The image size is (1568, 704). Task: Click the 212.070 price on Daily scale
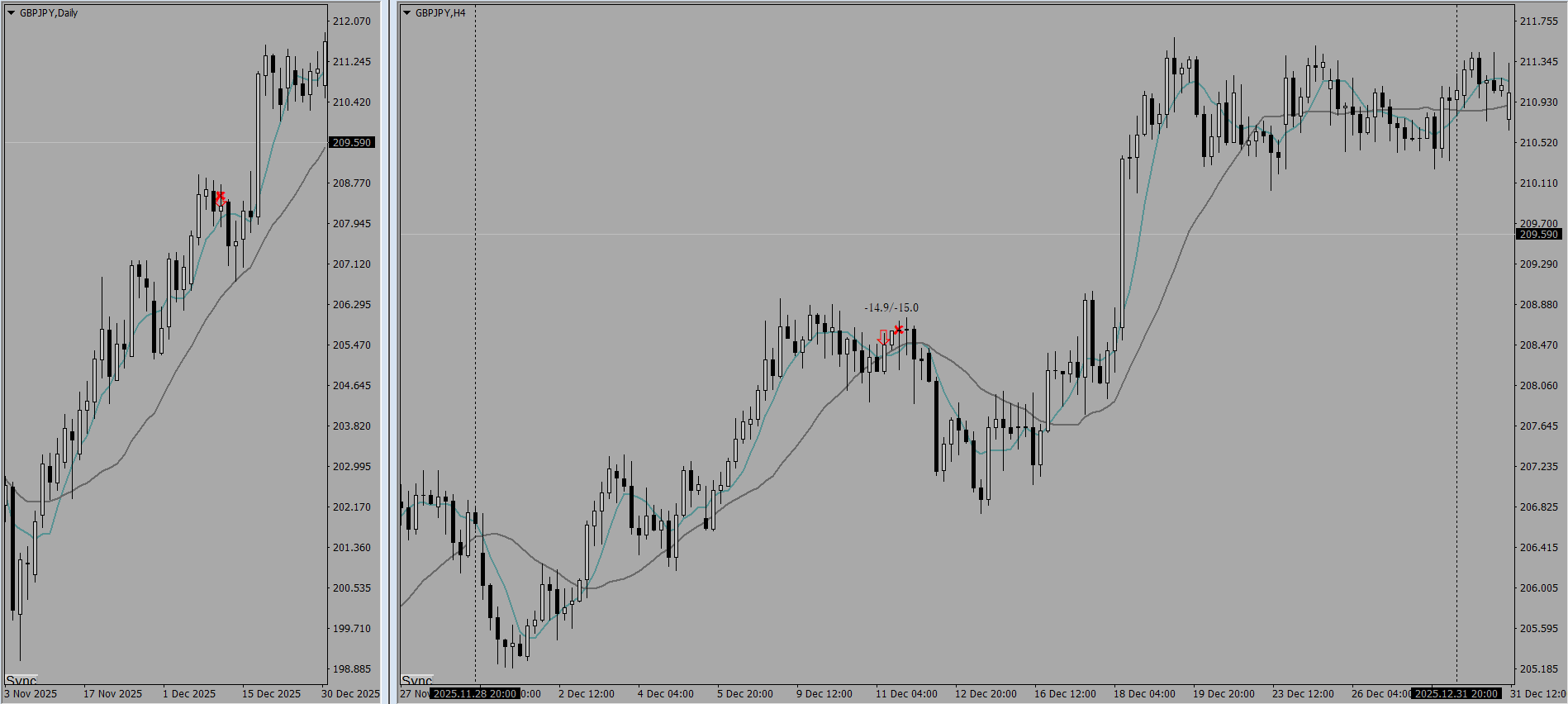(x=352, y=21)
